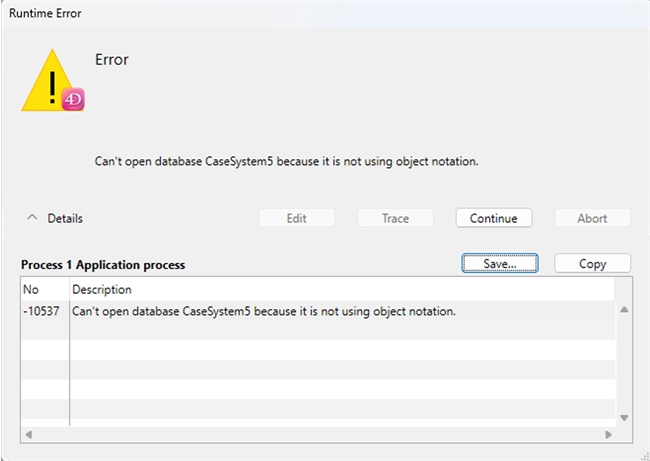Click the horizontal scrollbar left arrow
The width and height of the screenshot is (650, 461).
coord(29,435)
